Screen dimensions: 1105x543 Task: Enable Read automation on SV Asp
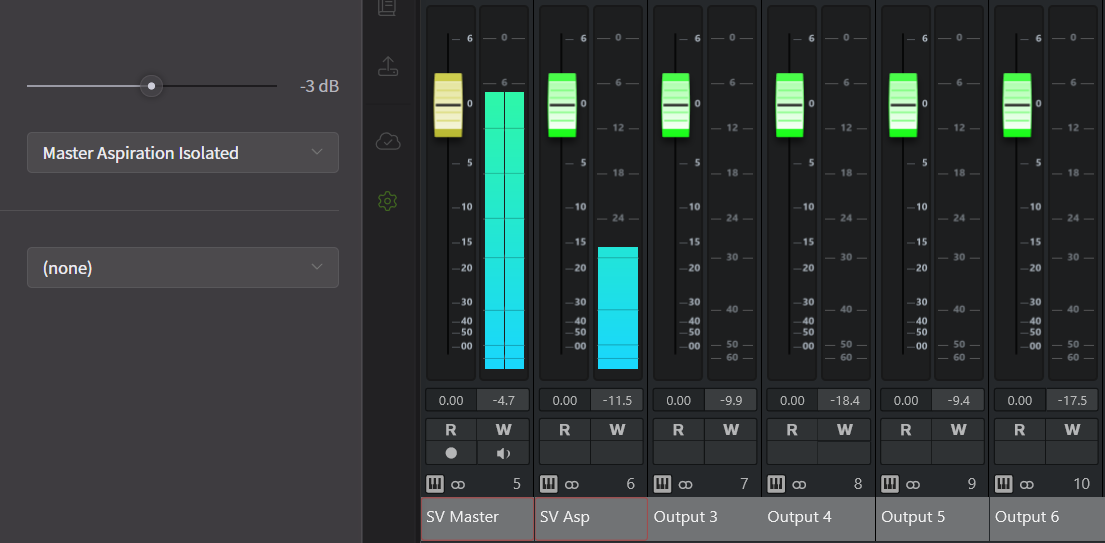[564, 430]
